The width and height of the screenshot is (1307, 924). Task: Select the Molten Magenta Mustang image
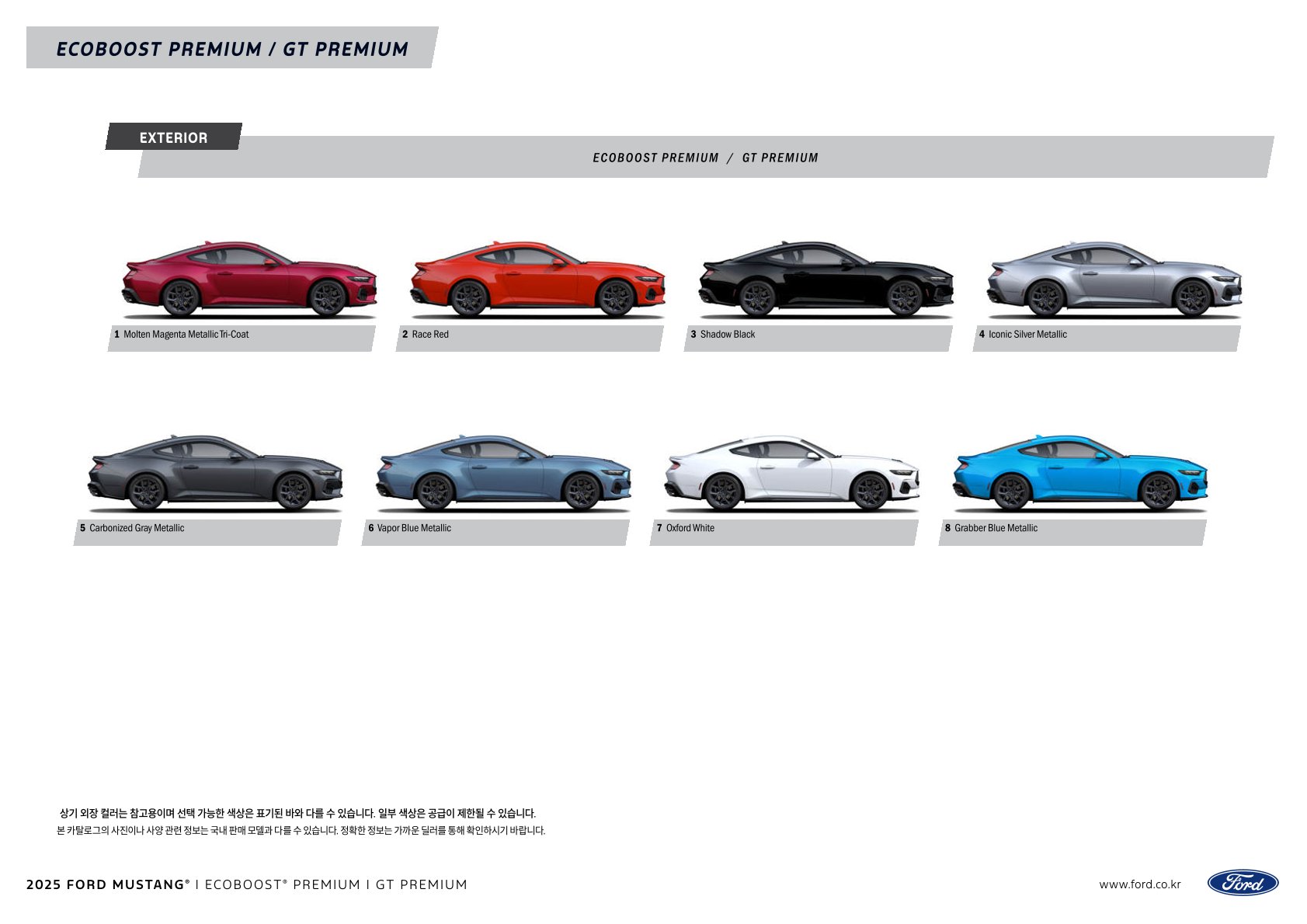pyautogui.click(x=249, y=279)
